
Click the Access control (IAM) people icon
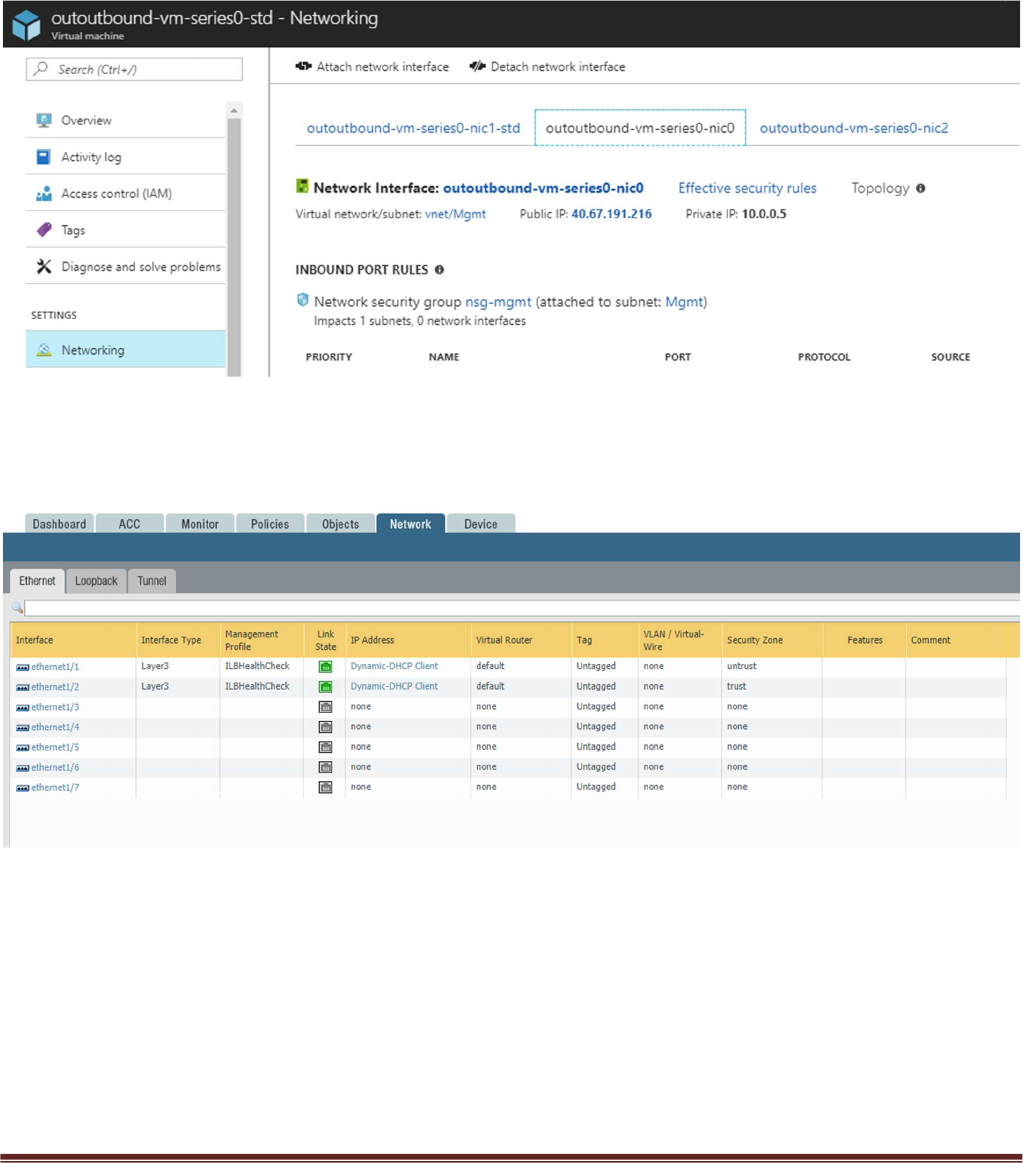(x=44, y=194)
